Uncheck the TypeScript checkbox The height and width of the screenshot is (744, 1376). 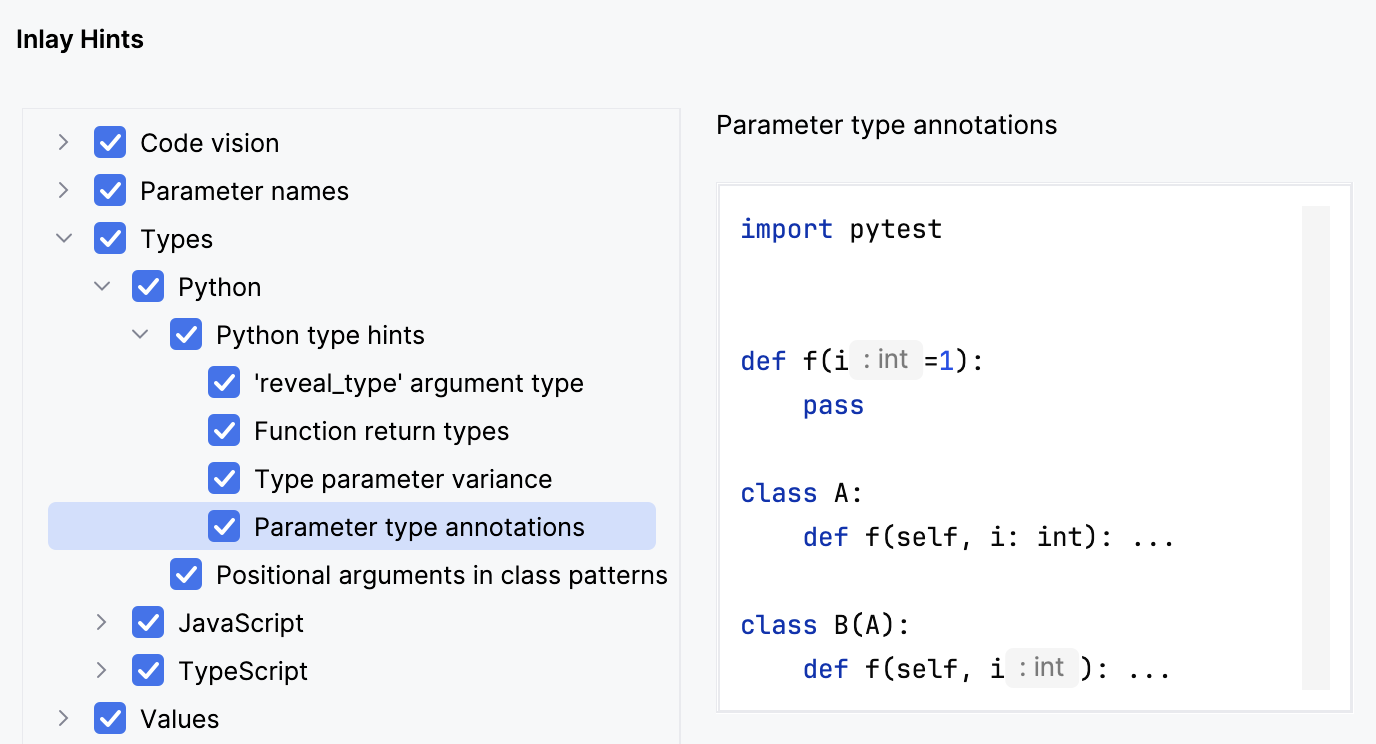(x=148, y=671)
